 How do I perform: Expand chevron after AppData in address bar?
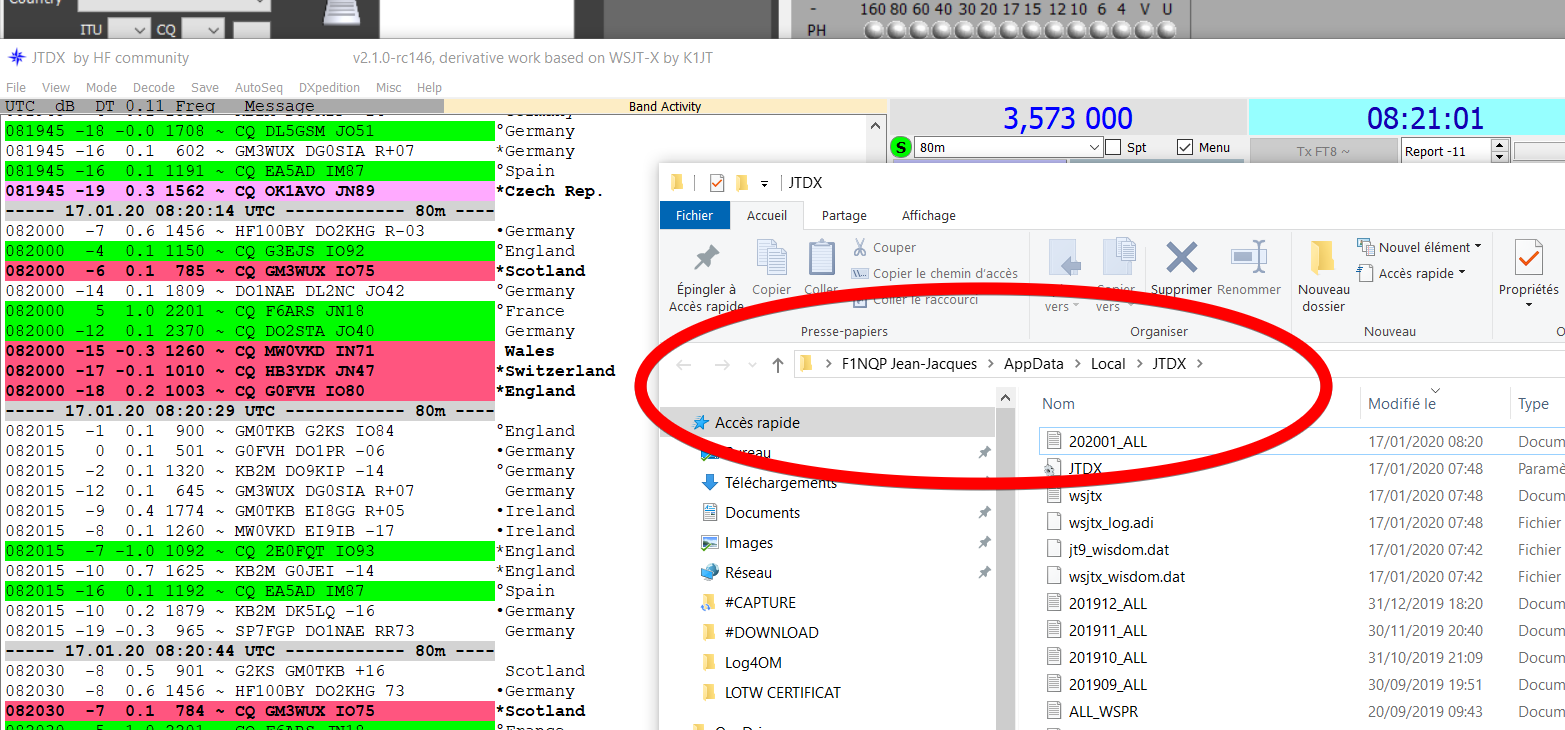(x=1078, y=364)
